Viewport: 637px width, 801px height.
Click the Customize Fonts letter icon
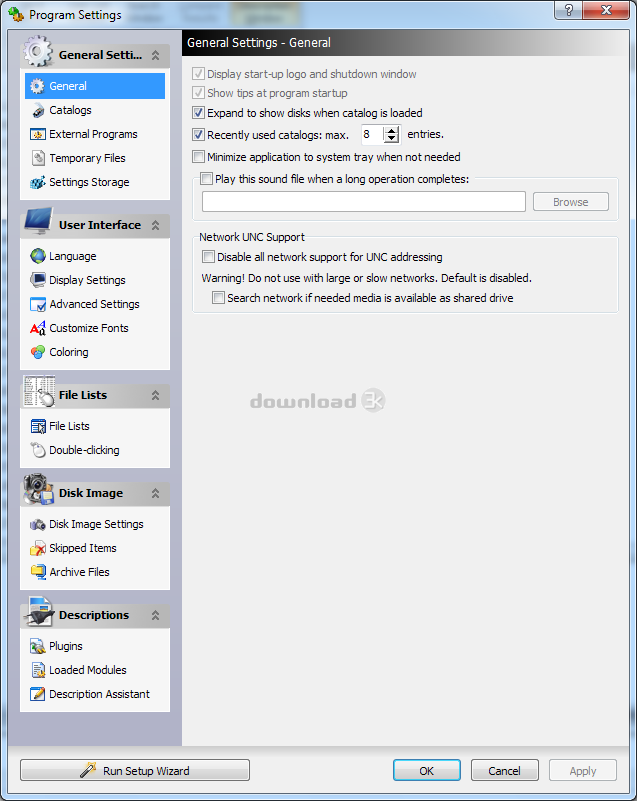(x=38, y=328)
